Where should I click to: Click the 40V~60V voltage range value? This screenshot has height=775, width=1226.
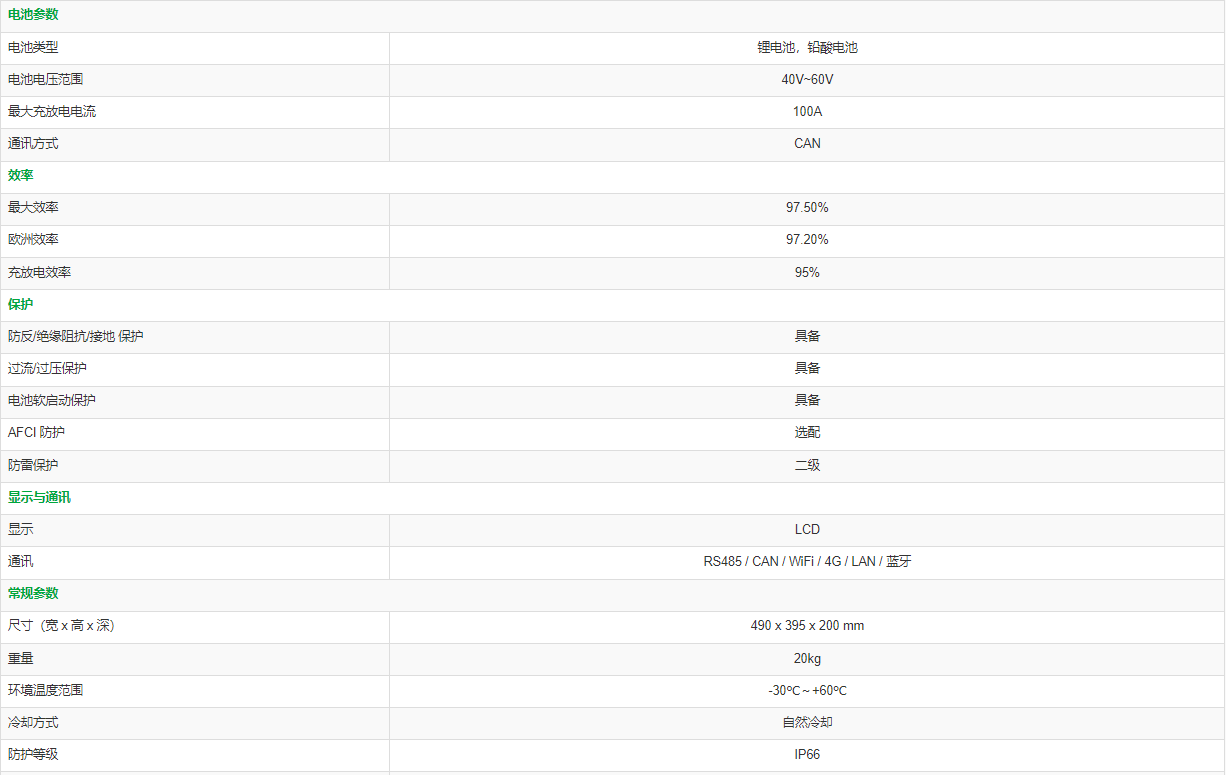(807, 79)
